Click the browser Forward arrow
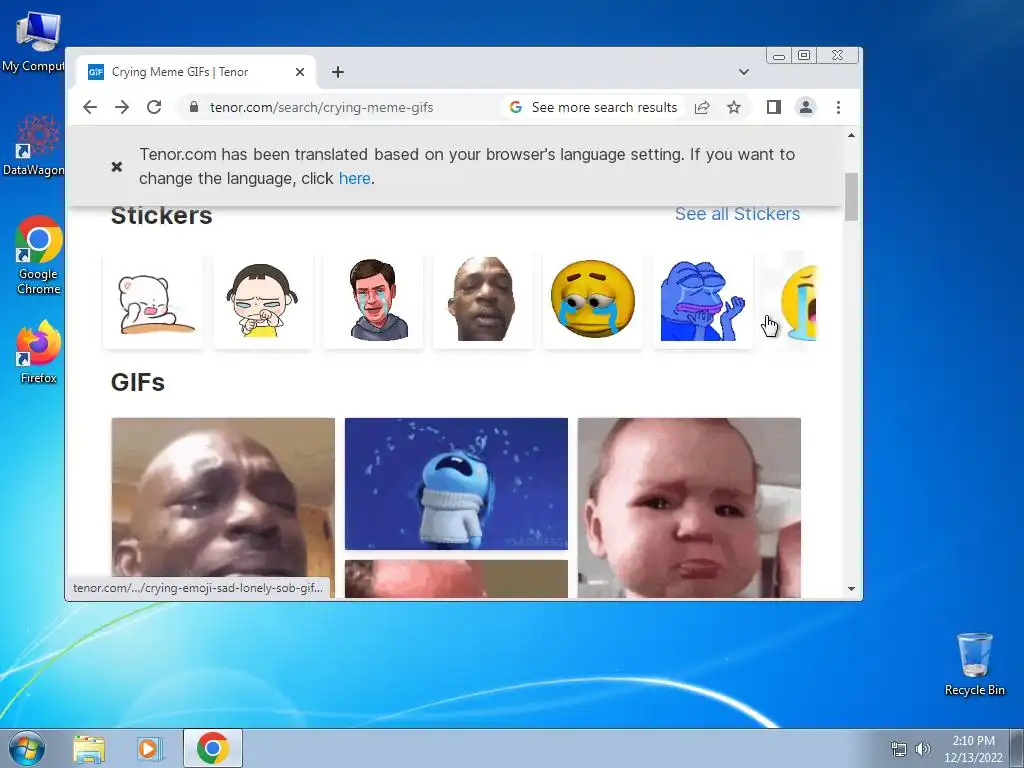The height and width of the screenshot is (768, 1024). [122, 107]
